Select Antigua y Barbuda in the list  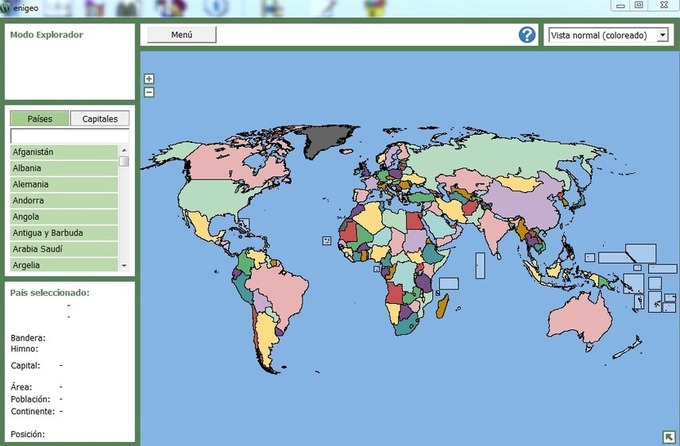[x=64, y=233]
